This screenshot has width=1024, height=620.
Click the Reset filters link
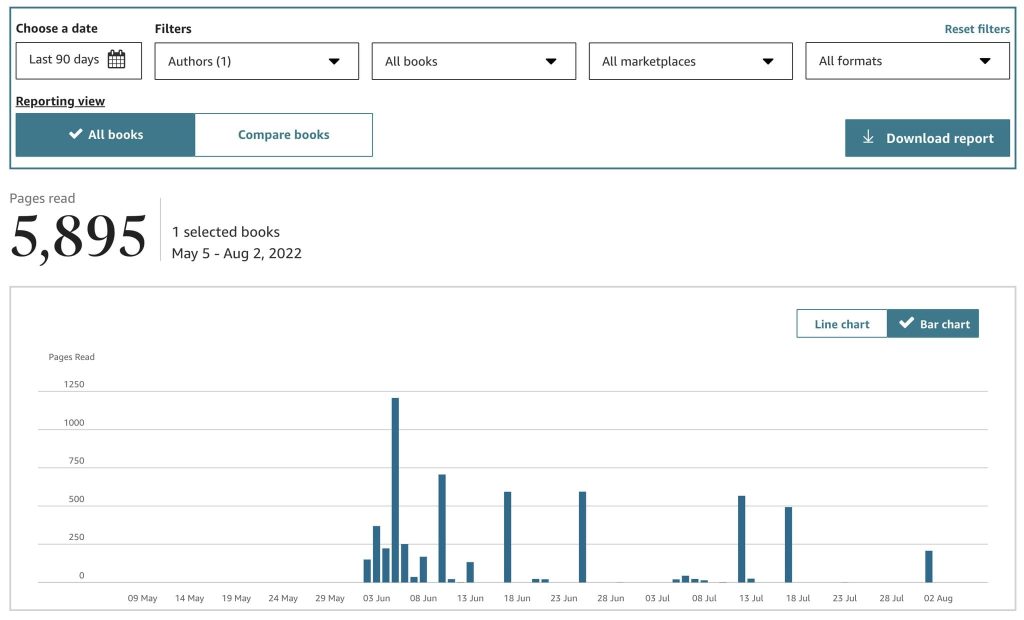tap(977, 28)
